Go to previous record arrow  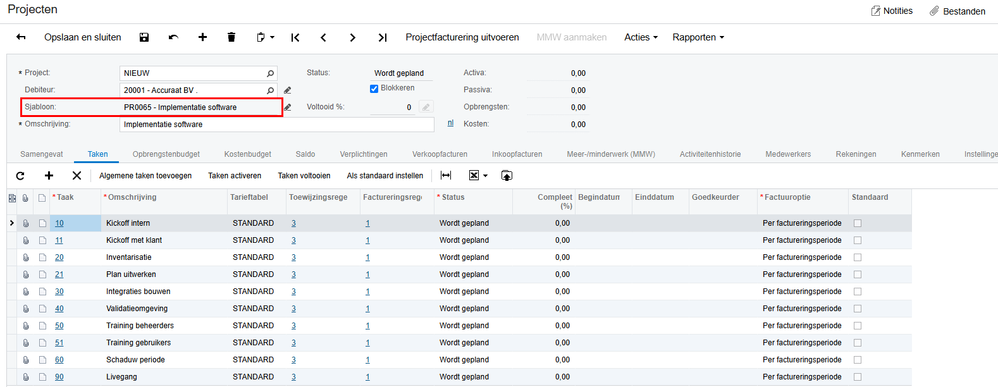point(323,38)
